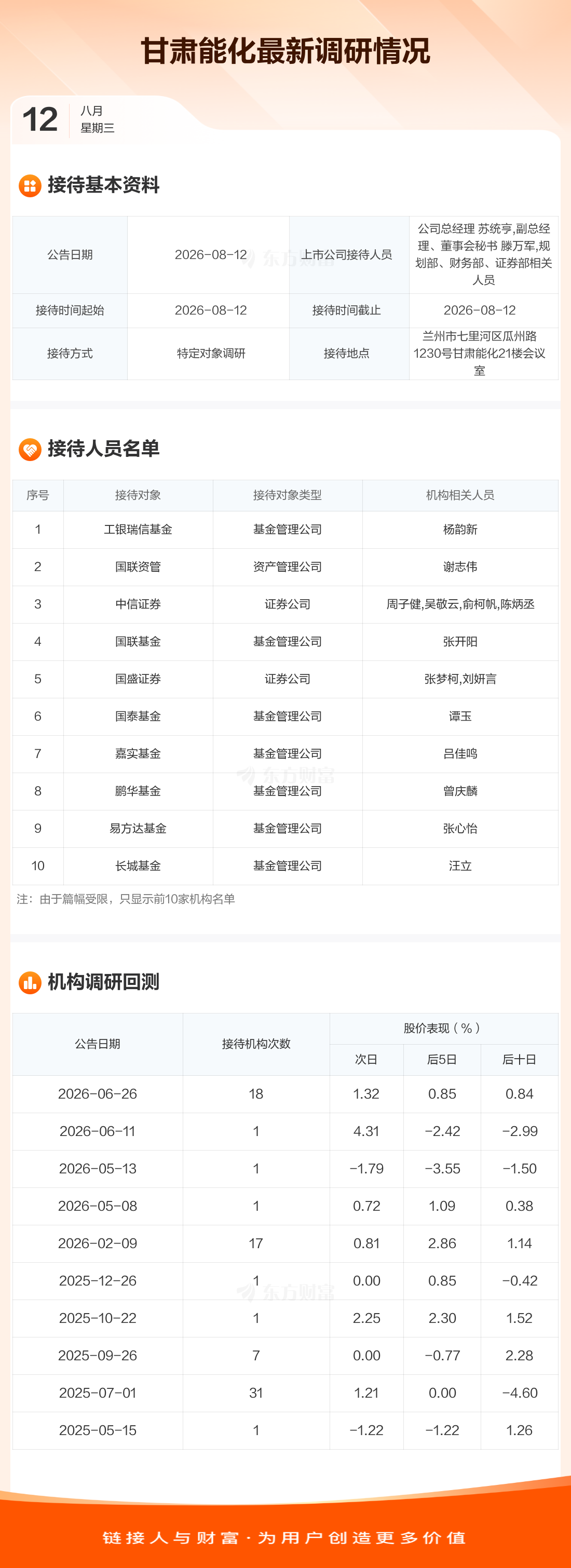Viewport: 571px width, 1568px height.
Task: Click the 机构相关人员 column header
Action: tap(460, 495)
